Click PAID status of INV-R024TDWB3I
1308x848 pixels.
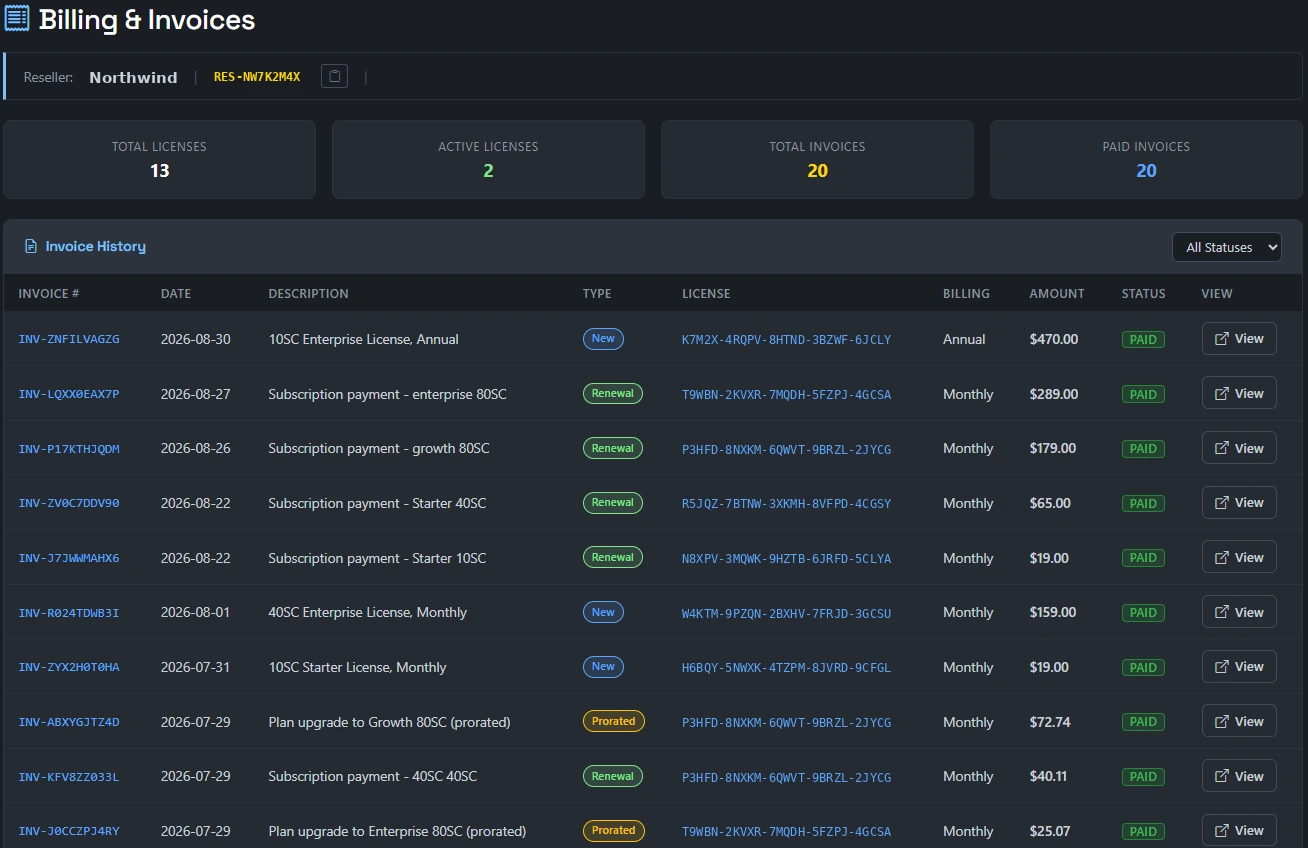click(1143, 613)
